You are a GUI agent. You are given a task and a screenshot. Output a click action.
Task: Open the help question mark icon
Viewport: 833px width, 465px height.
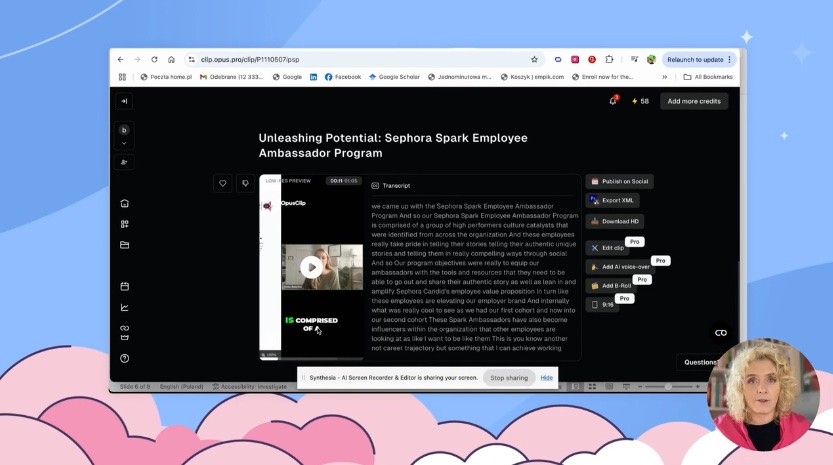coord(124,358)
